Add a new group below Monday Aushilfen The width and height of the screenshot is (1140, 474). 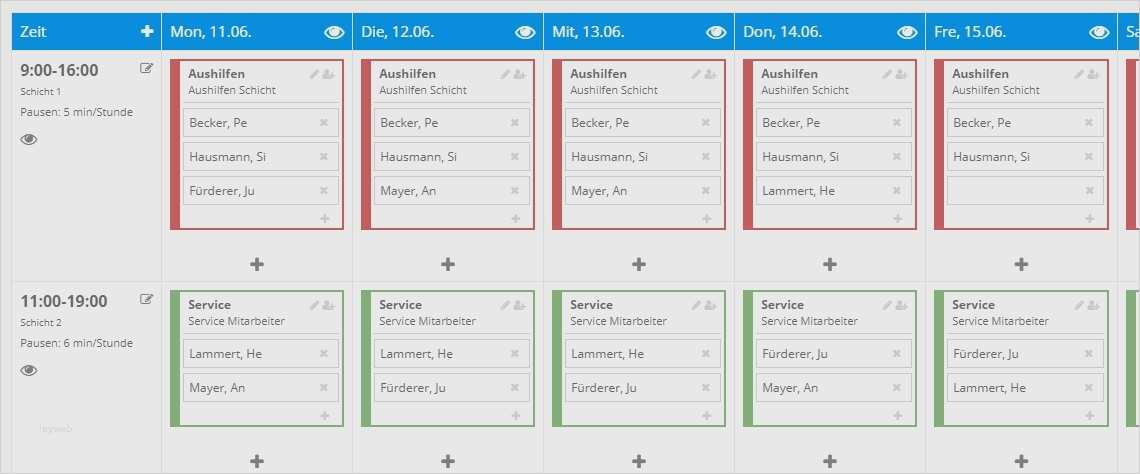[x=257, y=264]
